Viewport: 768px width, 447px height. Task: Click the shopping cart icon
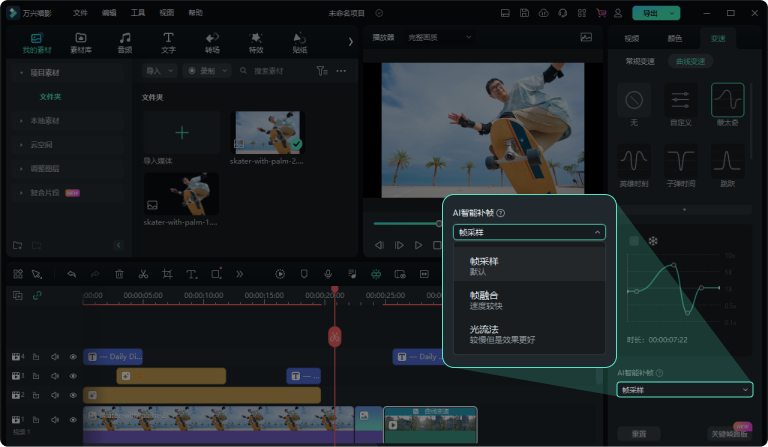[x=601, y=13]
